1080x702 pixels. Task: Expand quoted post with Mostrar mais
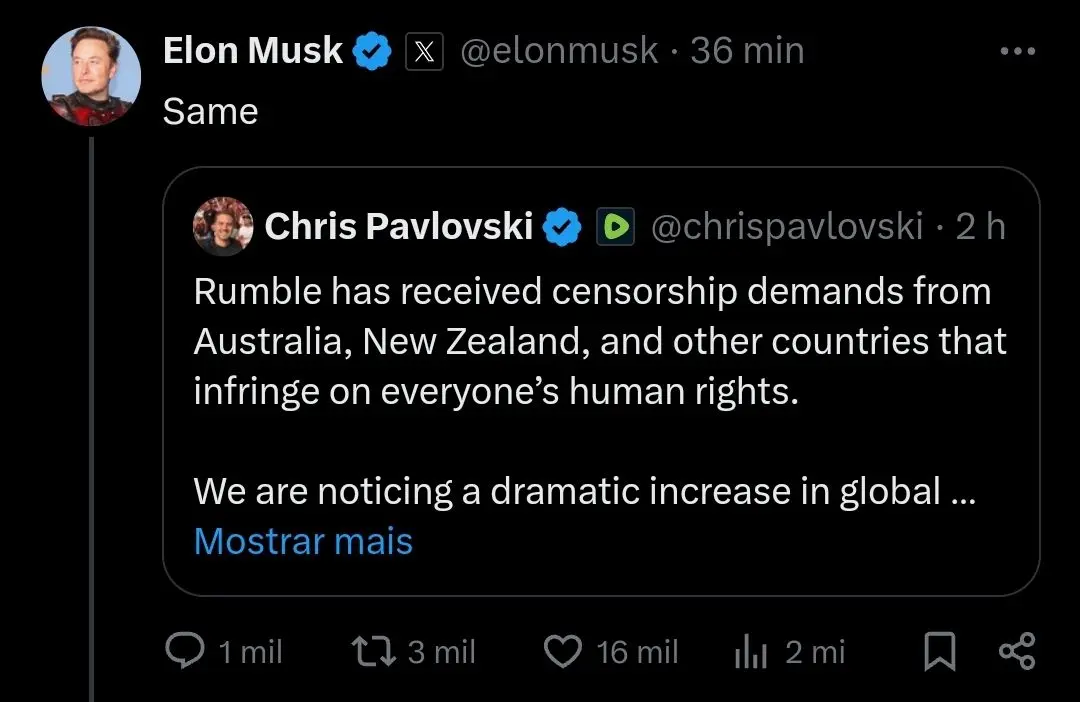tap(303, 541)
